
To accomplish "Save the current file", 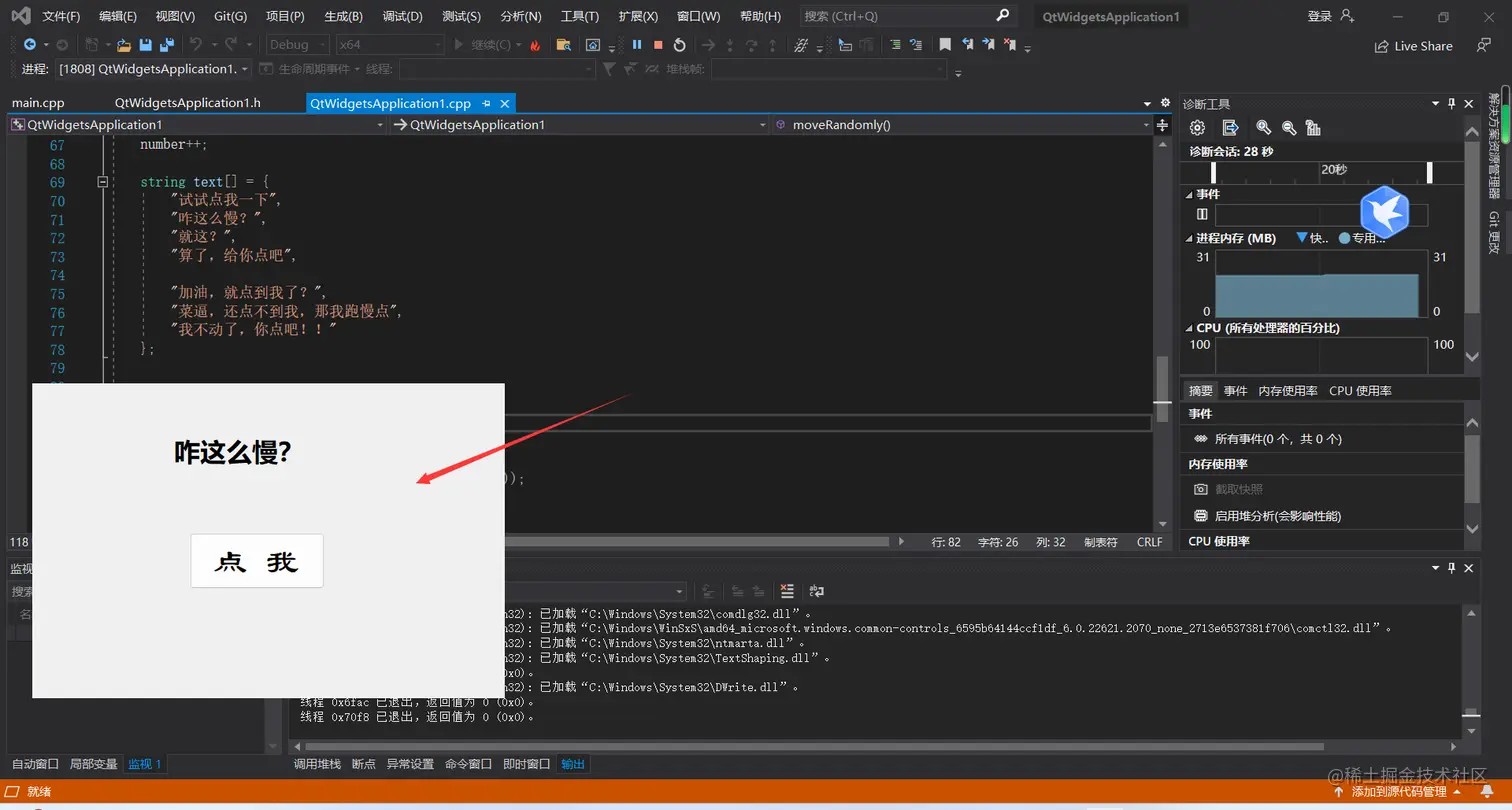I will pos(145,45).
